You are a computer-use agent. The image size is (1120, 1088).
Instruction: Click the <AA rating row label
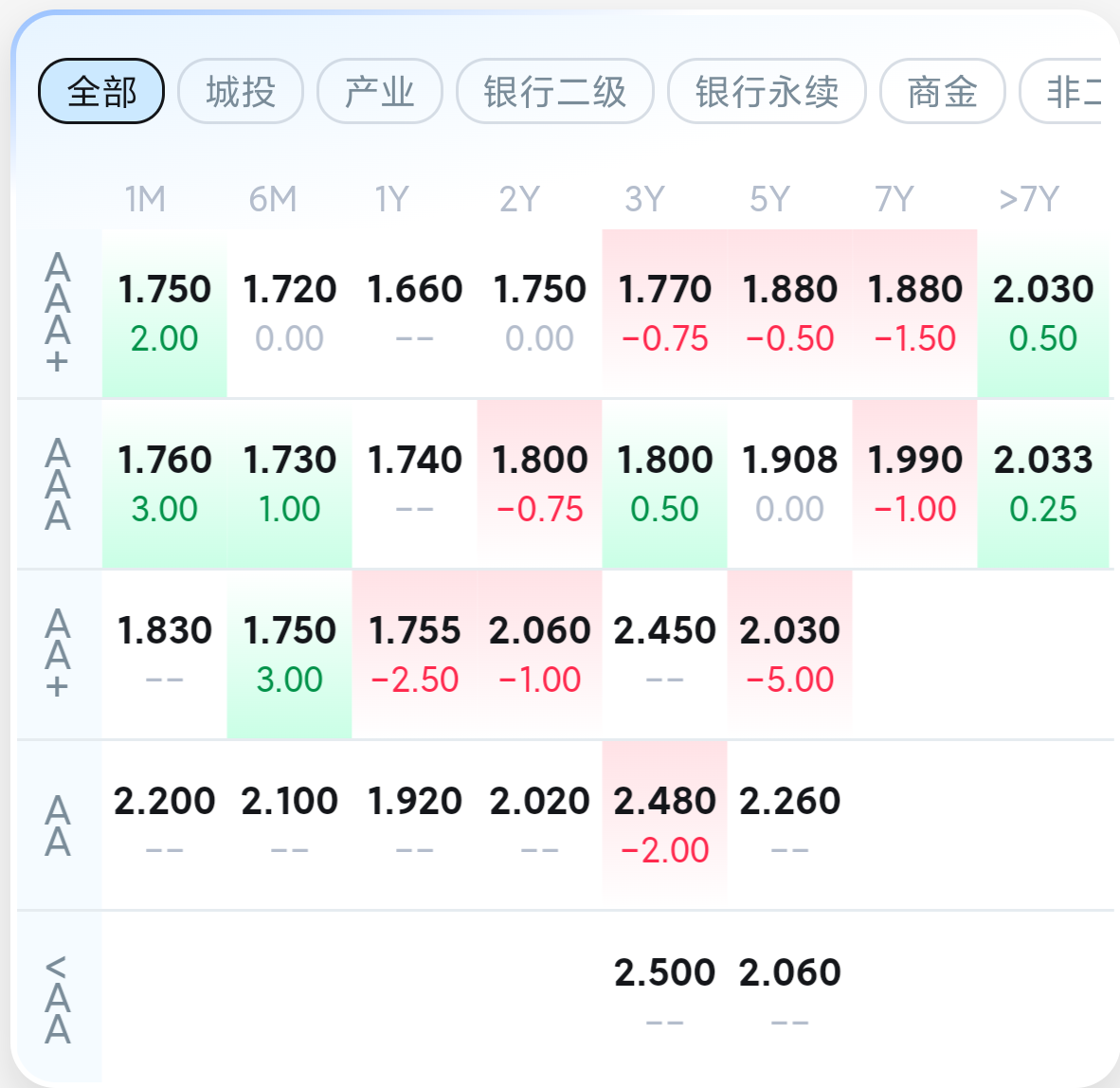coord(58,999)
